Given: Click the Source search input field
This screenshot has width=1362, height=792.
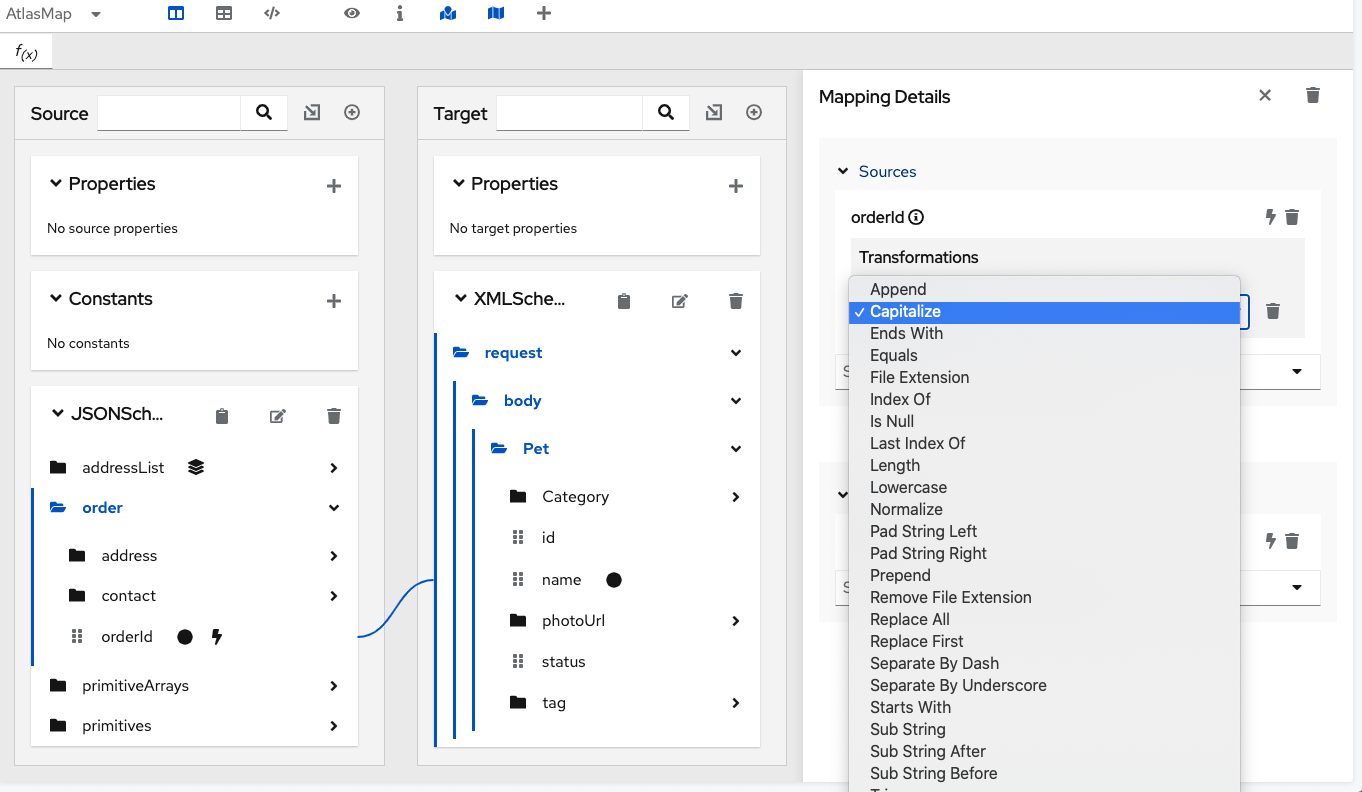Looking at the screenshot, I should coord(168,112).
